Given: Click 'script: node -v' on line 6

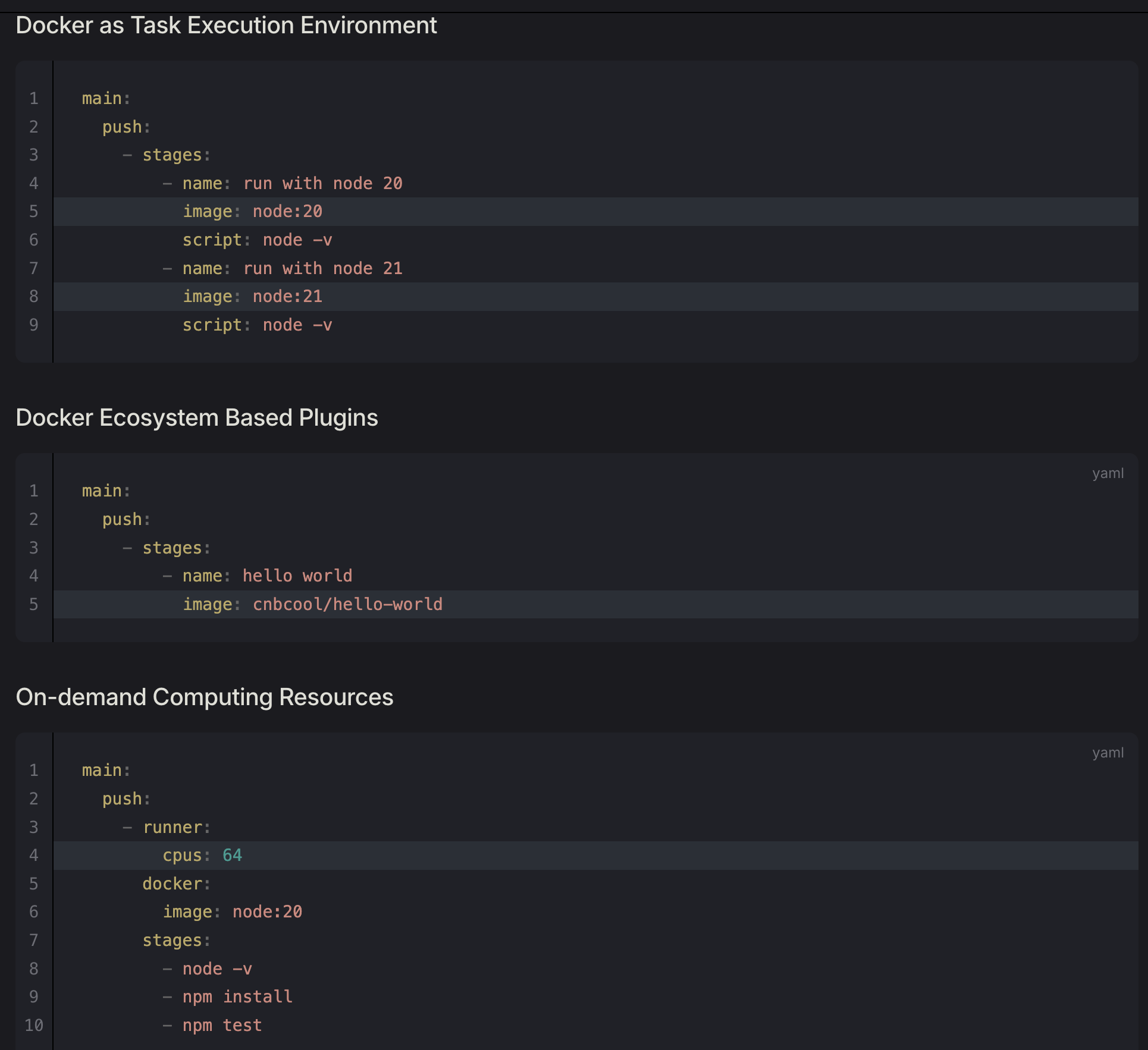Looking at the screenshot, I should 257,240.
